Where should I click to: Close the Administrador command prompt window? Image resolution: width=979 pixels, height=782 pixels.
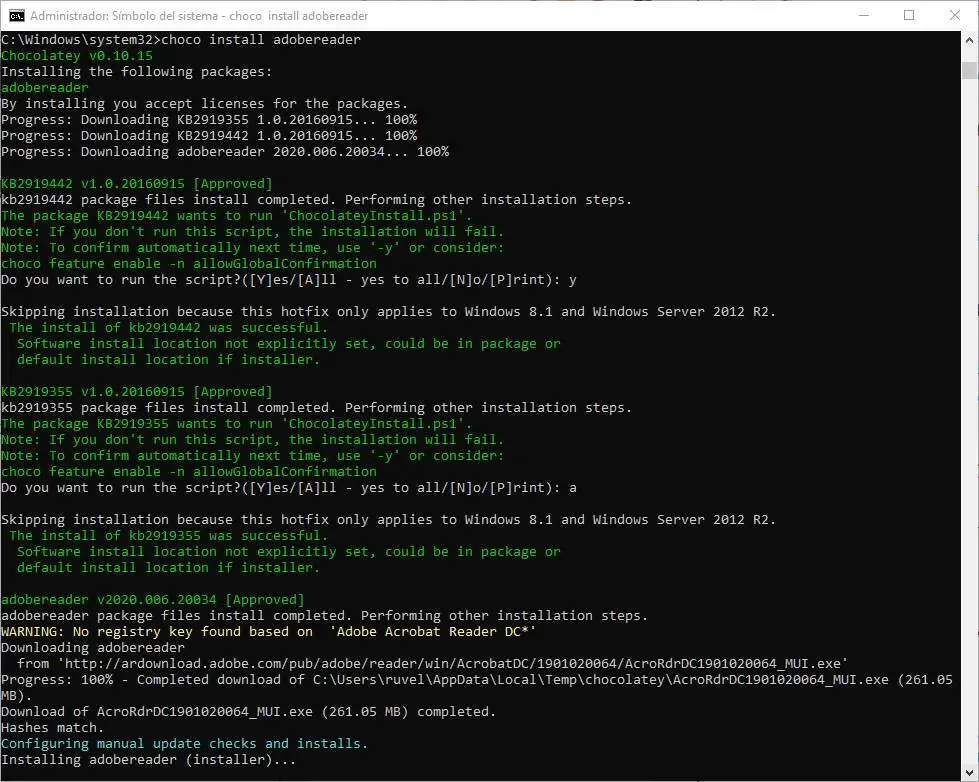tap(955, 16)
